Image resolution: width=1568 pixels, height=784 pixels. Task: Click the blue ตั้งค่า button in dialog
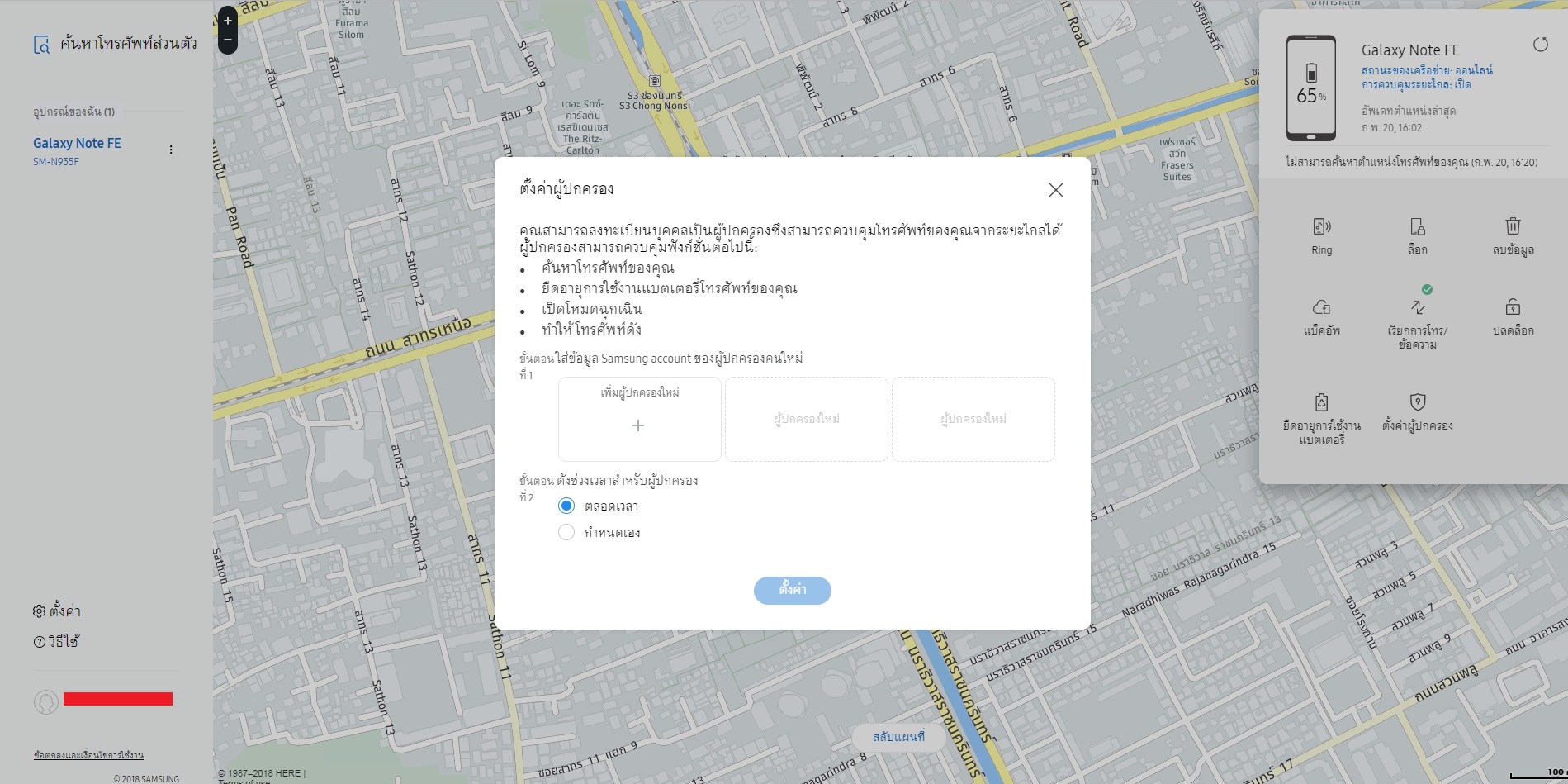[x=793, y=590]
